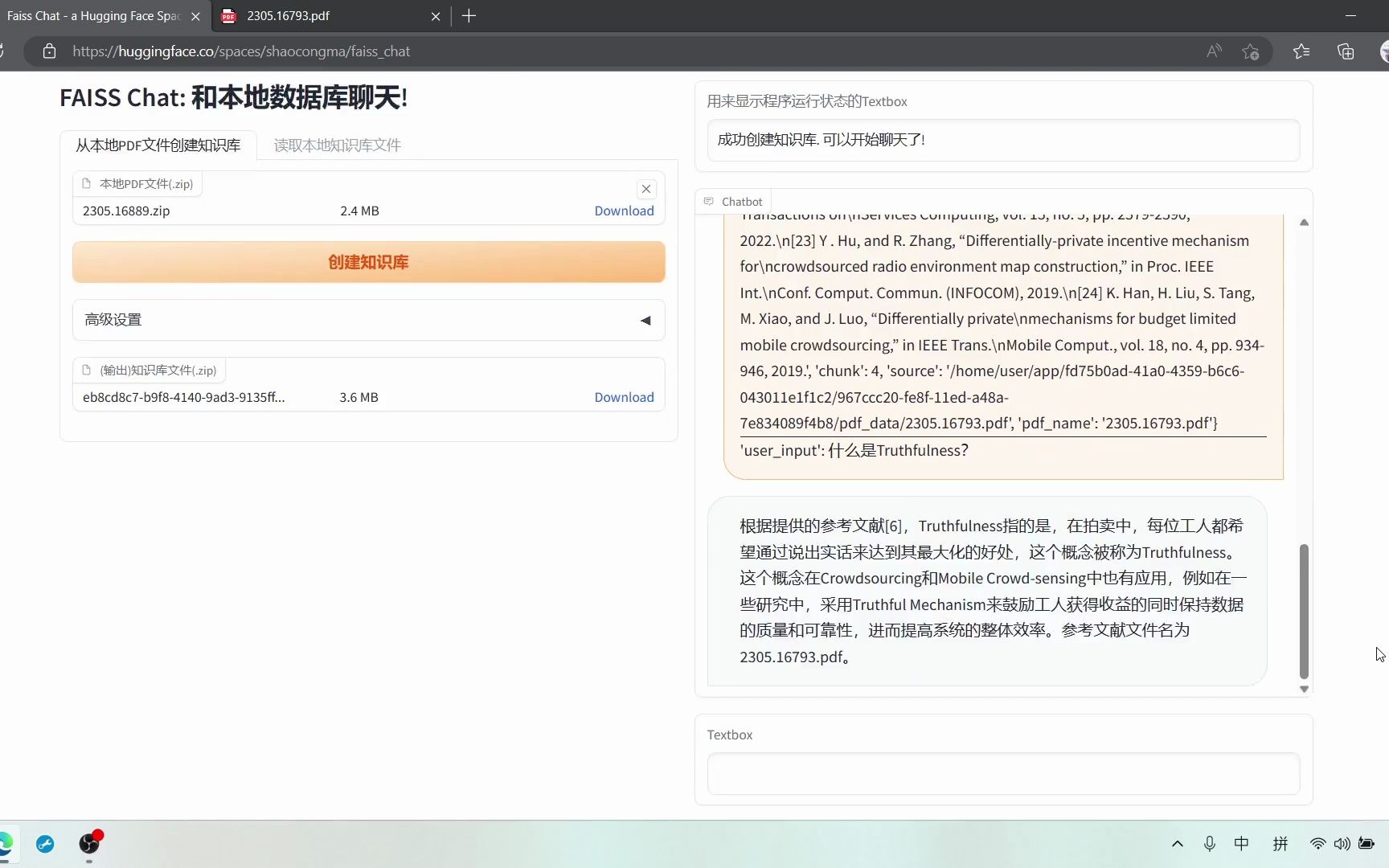Click the chatbot scrollbar thumb
The height and width of the screenshot is (868, 1389).
click(x=1304, y=611)
